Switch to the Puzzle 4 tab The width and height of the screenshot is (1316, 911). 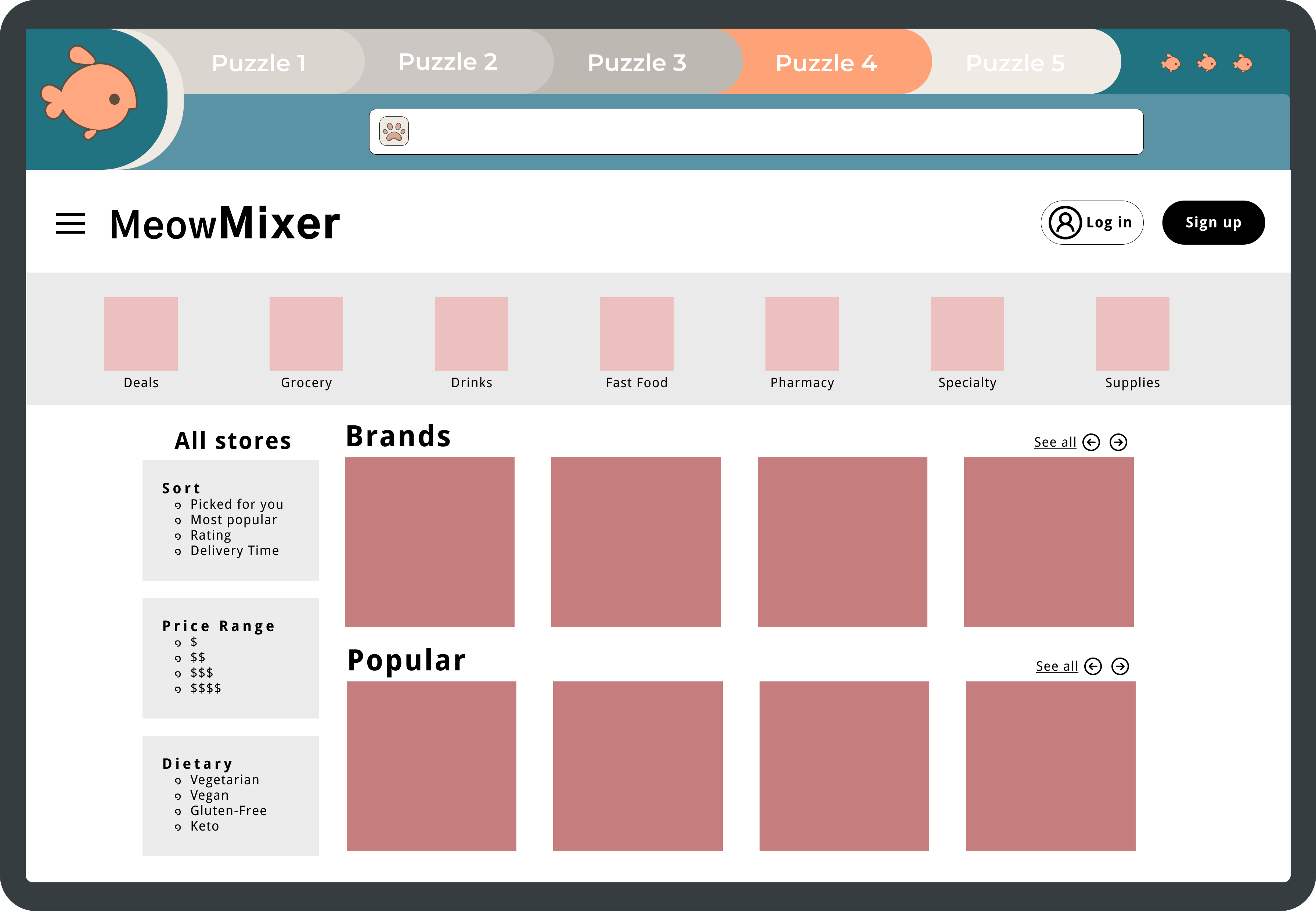(x=825, y=63)
